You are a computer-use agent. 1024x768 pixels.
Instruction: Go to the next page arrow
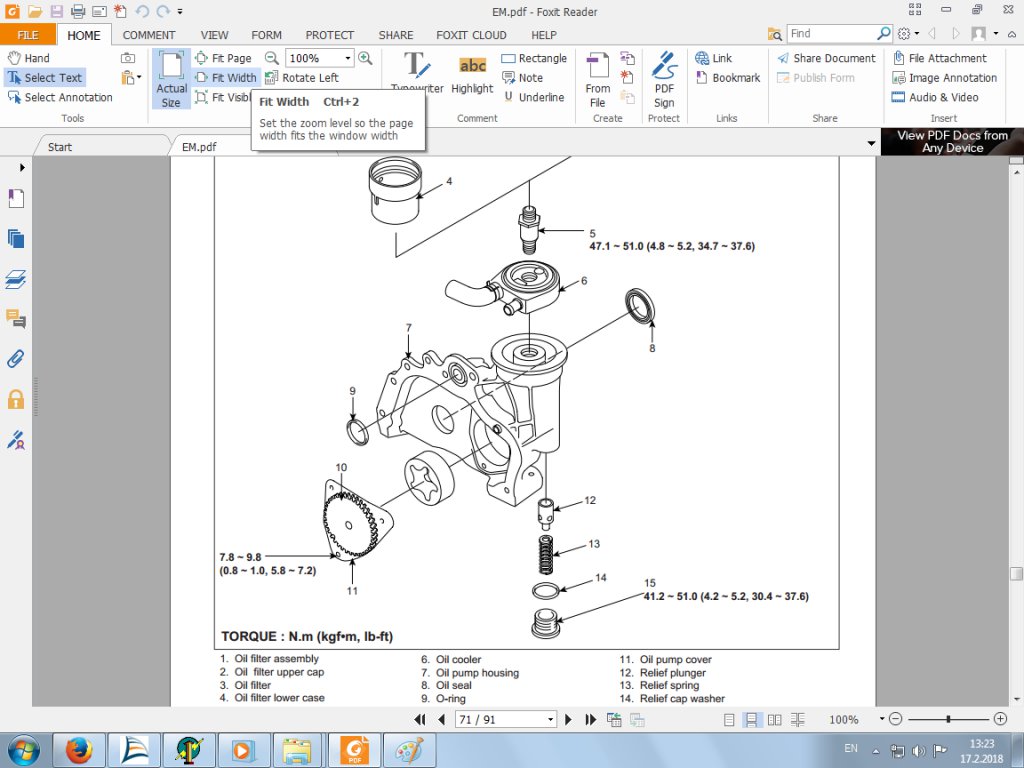point(569,719)
